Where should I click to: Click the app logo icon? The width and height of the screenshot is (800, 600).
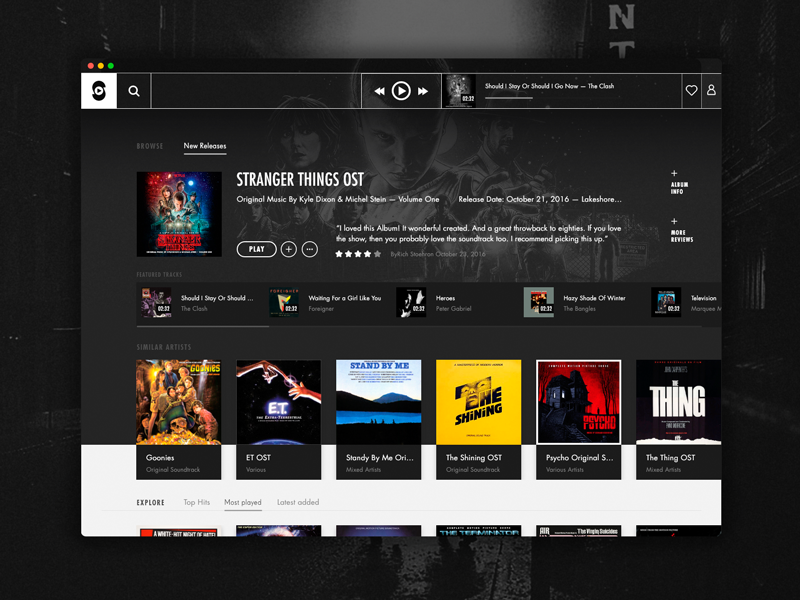100,90
